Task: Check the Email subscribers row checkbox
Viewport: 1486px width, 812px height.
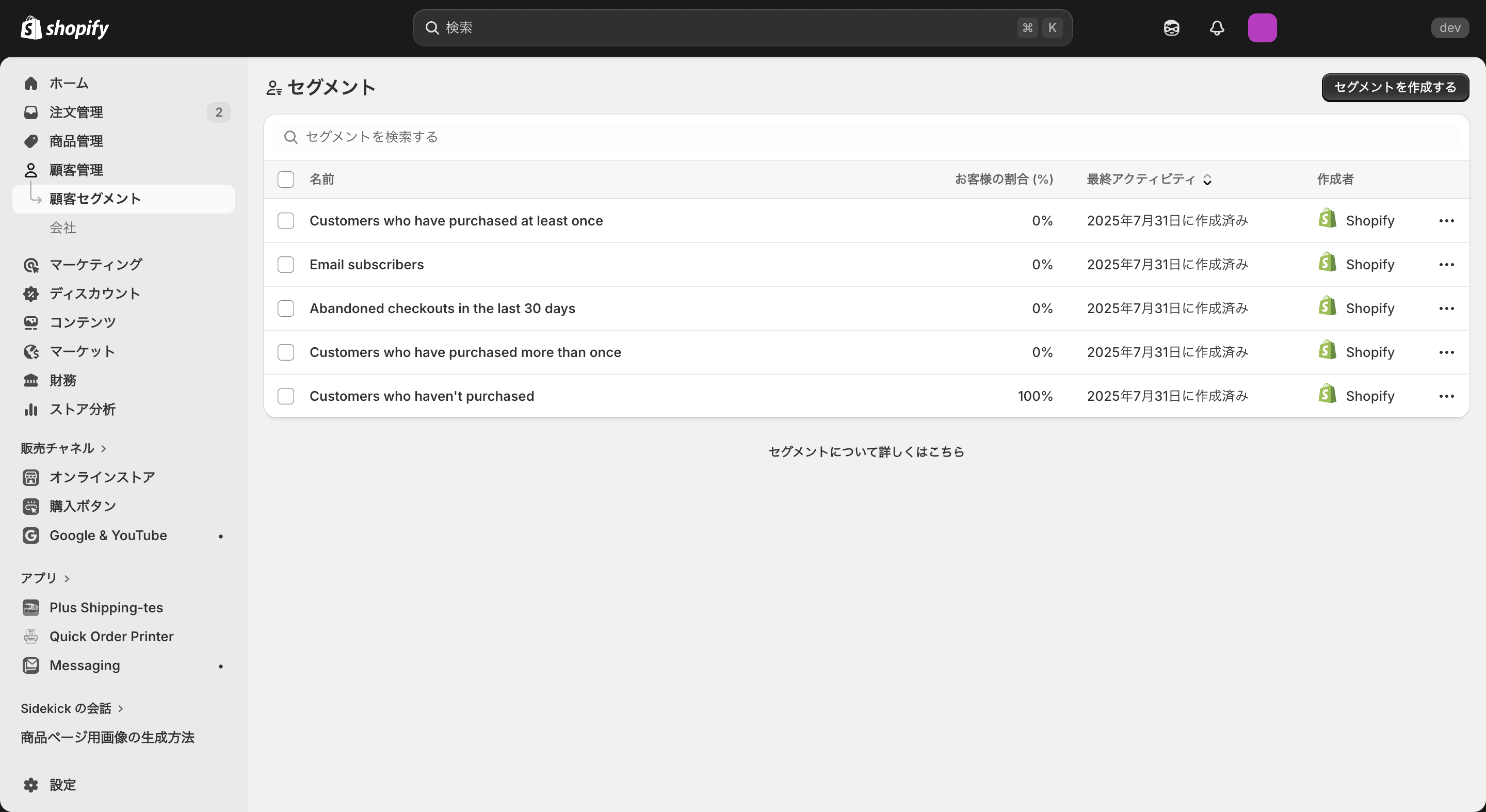Action: click(x=285, y=264)
